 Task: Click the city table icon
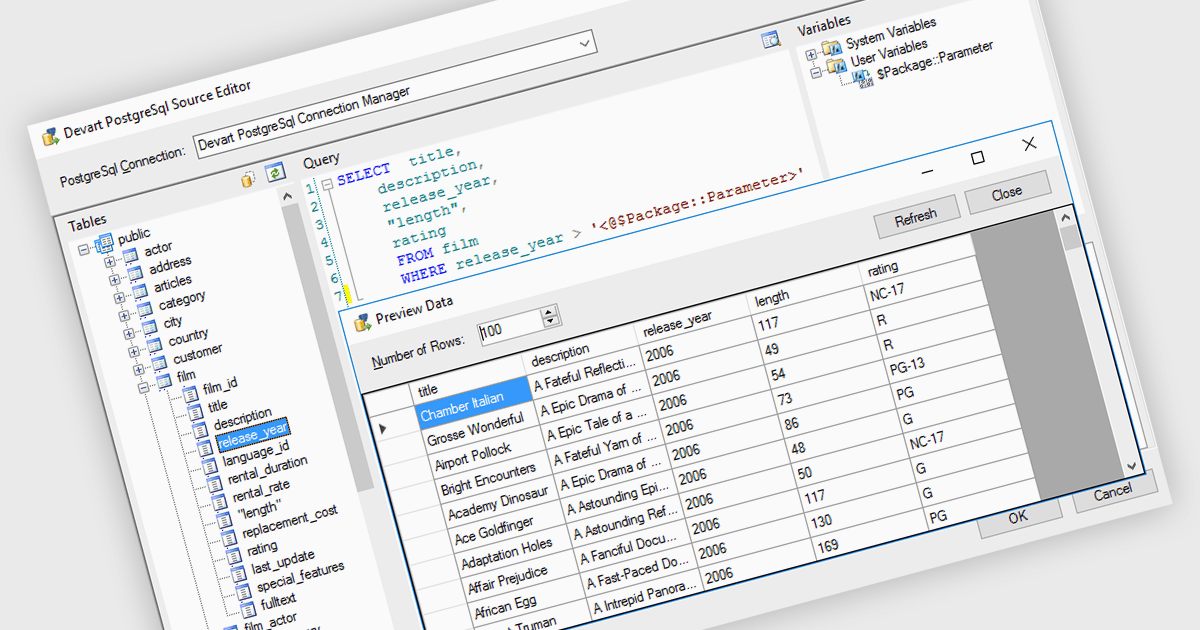(151, 326)
